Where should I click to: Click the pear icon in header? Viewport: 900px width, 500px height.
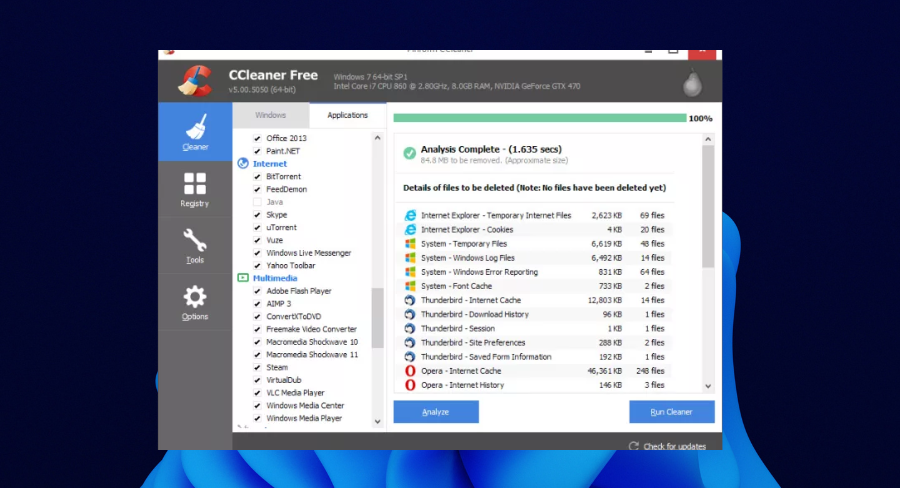pos(692,82)
